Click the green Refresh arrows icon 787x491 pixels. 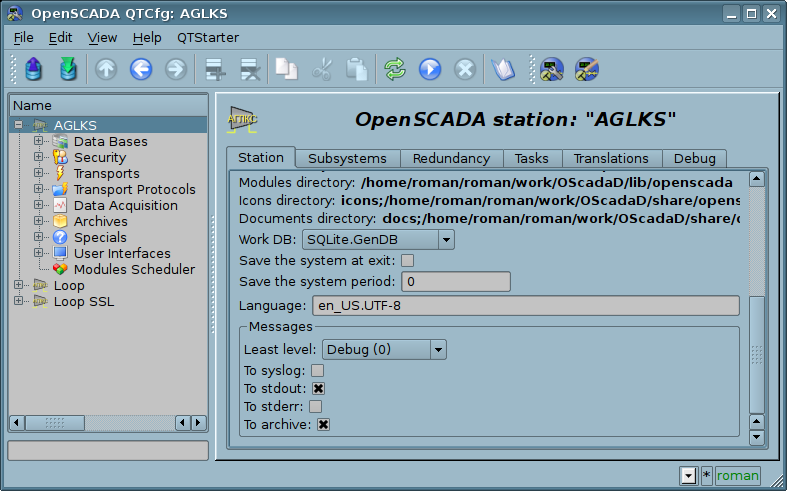pyautogui.click(x=395, y=69)
